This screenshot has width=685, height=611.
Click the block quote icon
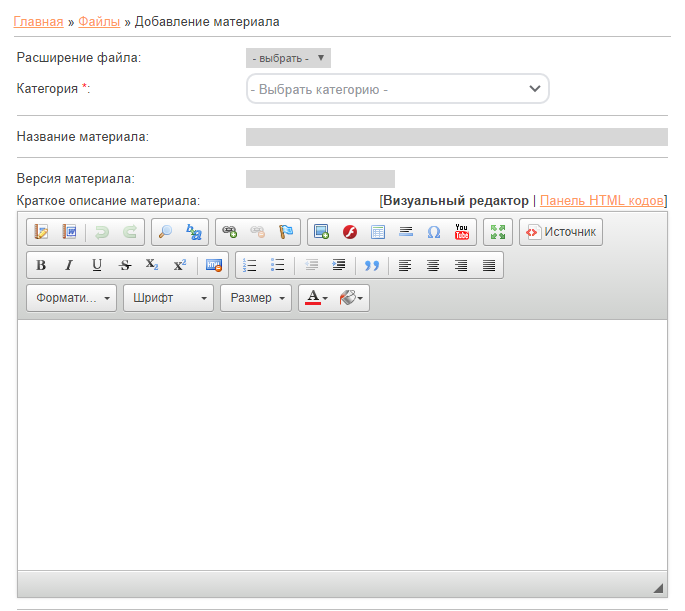[372, 265]
